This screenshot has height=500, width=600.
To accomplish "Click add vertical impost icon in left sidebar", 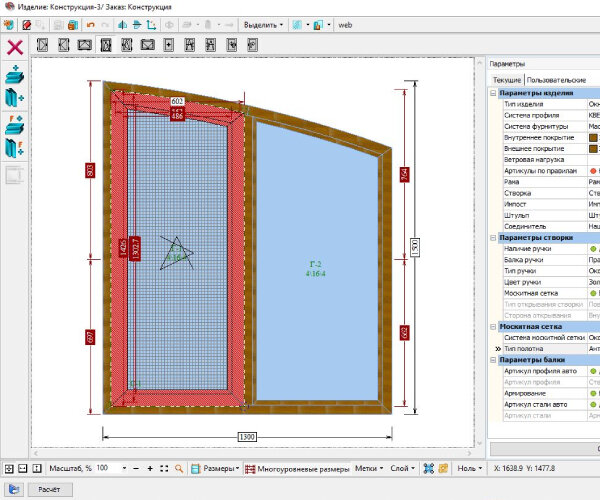I will pos(15,98).
